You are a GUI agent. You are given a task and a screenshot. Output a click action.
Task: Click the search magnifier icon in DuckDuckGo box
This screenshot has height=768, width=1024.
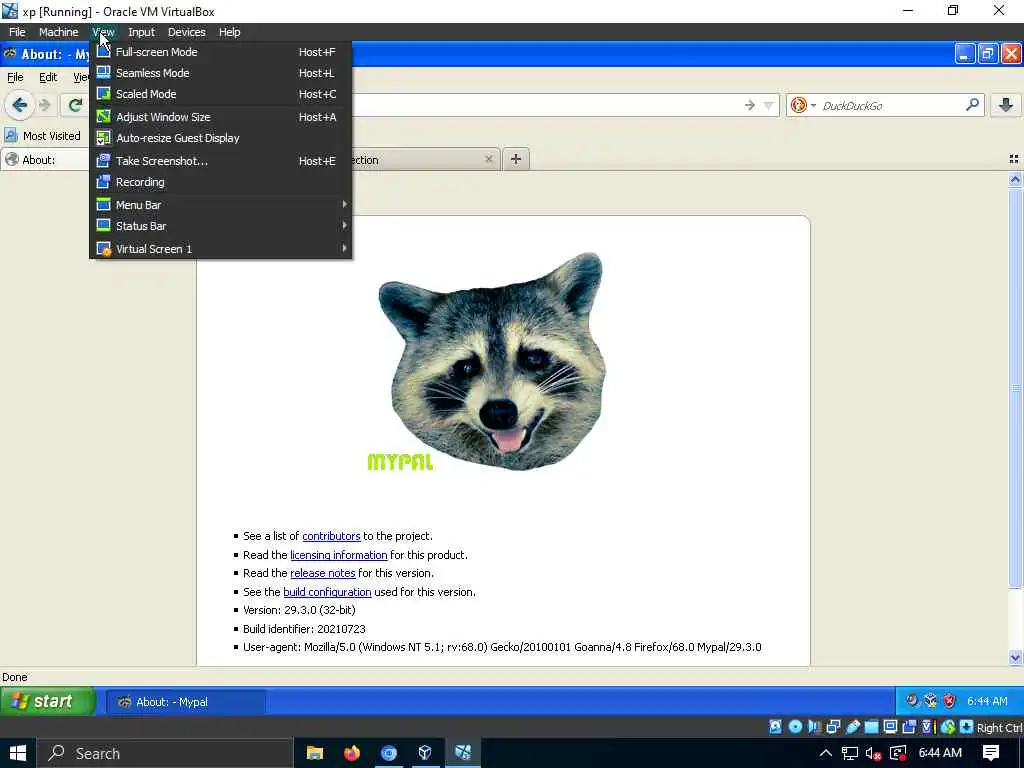tap(972, 104)
